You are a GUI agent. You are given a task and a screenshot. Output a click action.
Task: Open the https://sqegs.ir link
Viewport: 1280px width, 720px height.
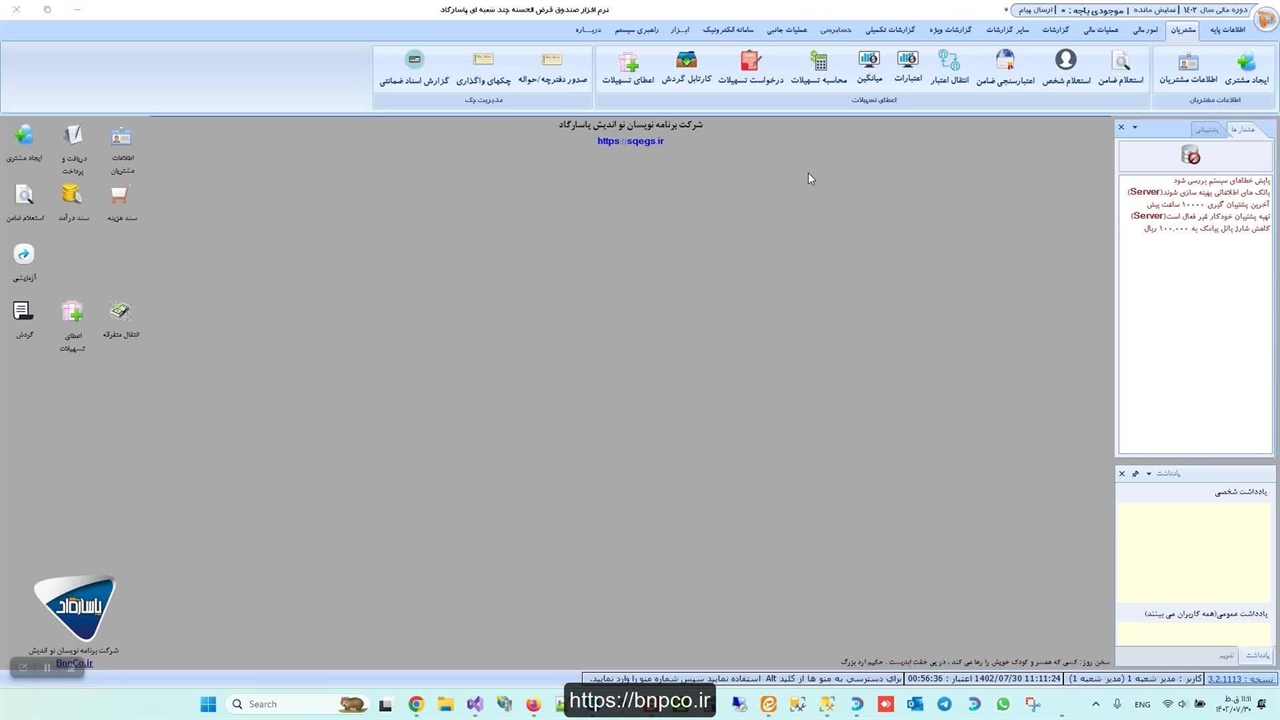click(630, 141)
